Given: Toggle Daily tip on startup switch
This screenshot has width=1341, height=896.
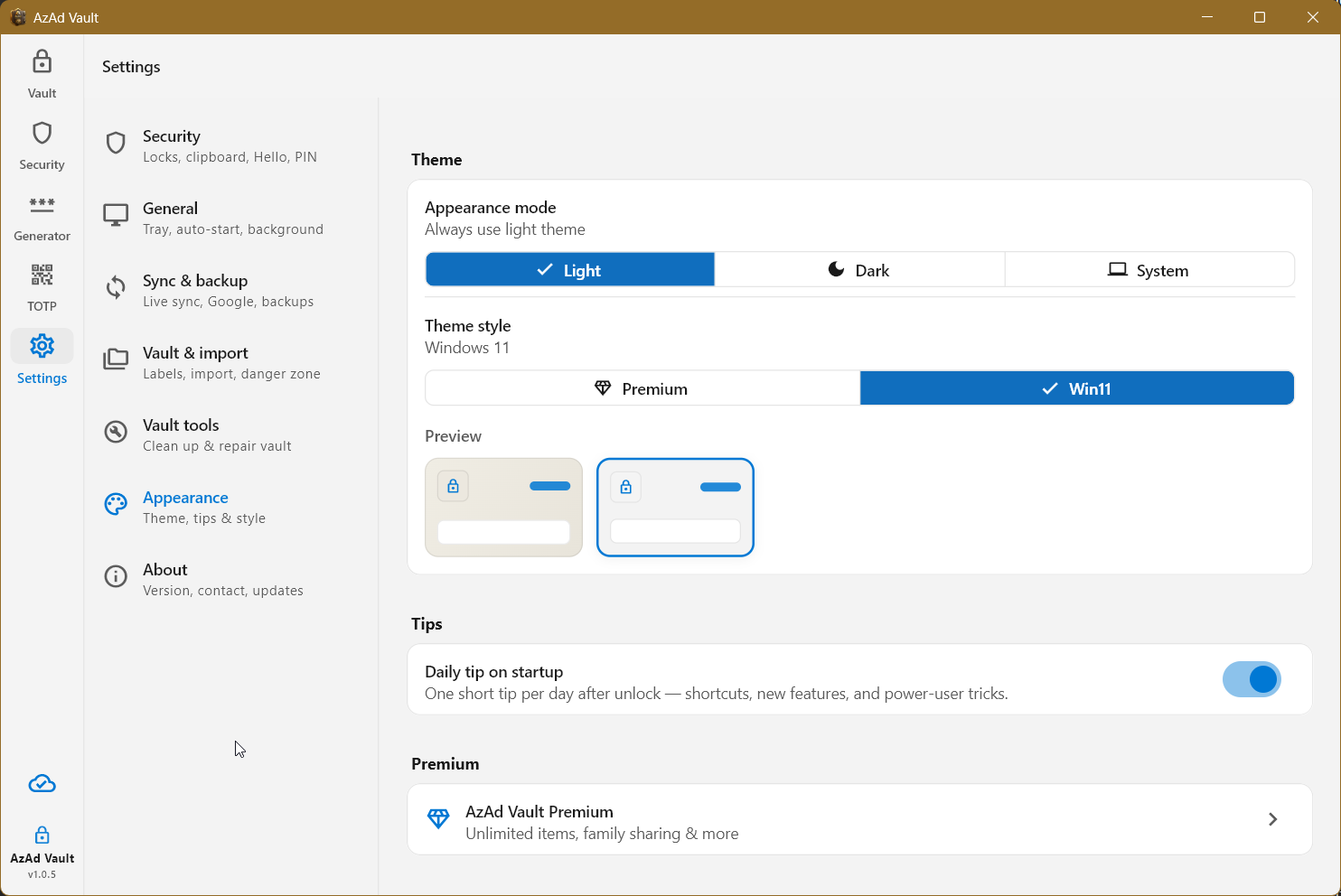Looking at the screenshot, I should click(1252, 679).
